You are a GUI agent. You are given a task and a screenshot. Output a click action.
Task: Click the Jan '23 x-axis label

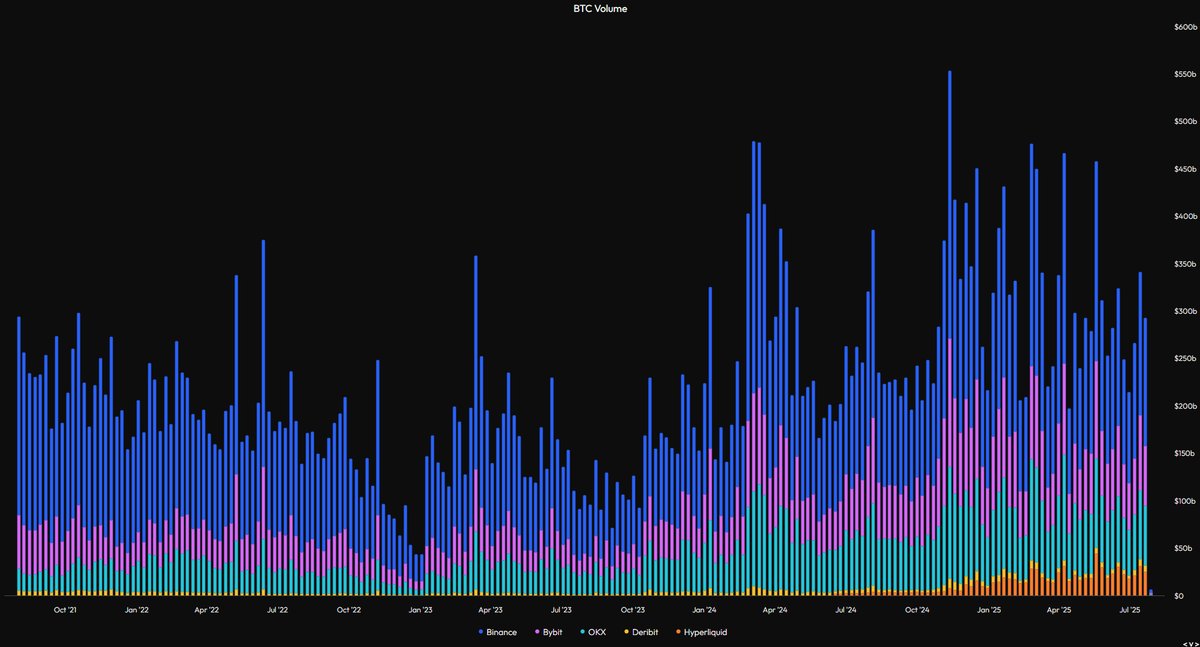click(x=421, y=609)
